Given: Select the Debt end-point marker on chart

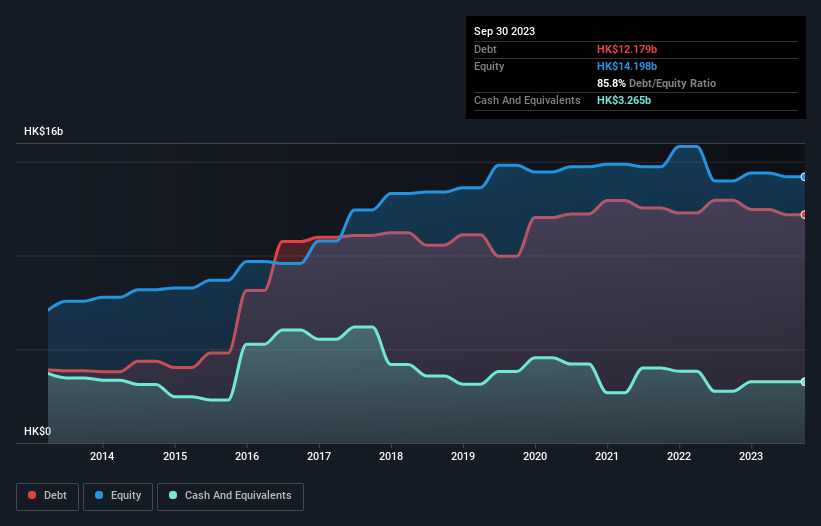Looking at the screenshot, I should tap(804, 215).
